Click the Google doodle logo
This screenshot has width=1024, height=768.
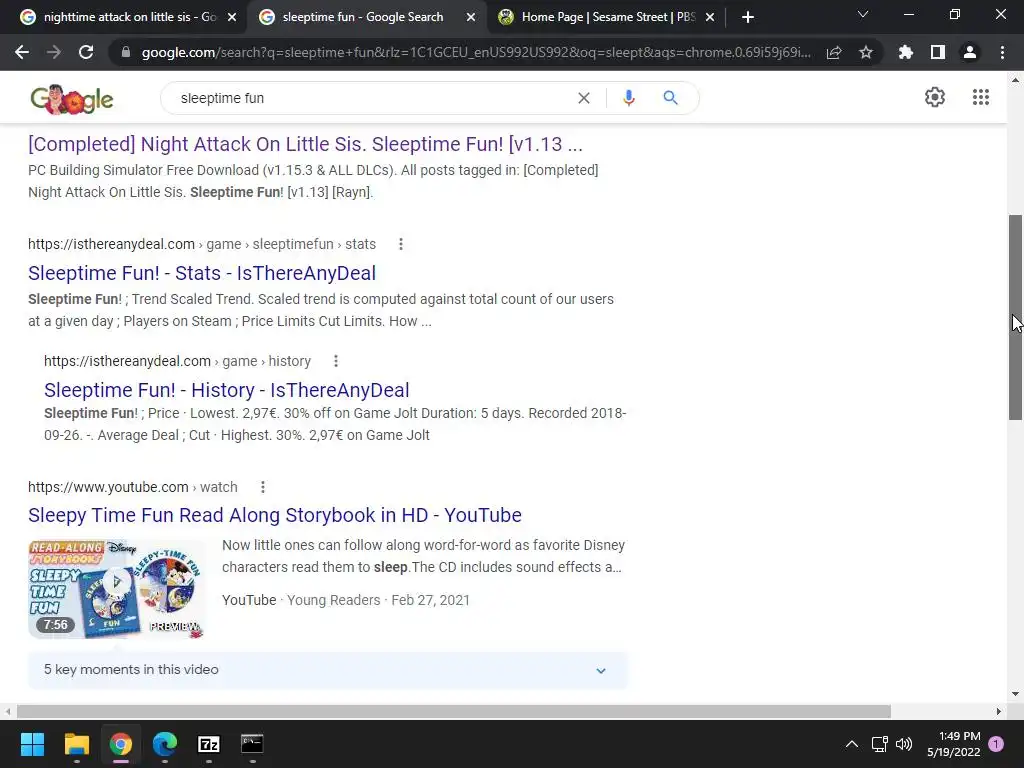(72, 99)
